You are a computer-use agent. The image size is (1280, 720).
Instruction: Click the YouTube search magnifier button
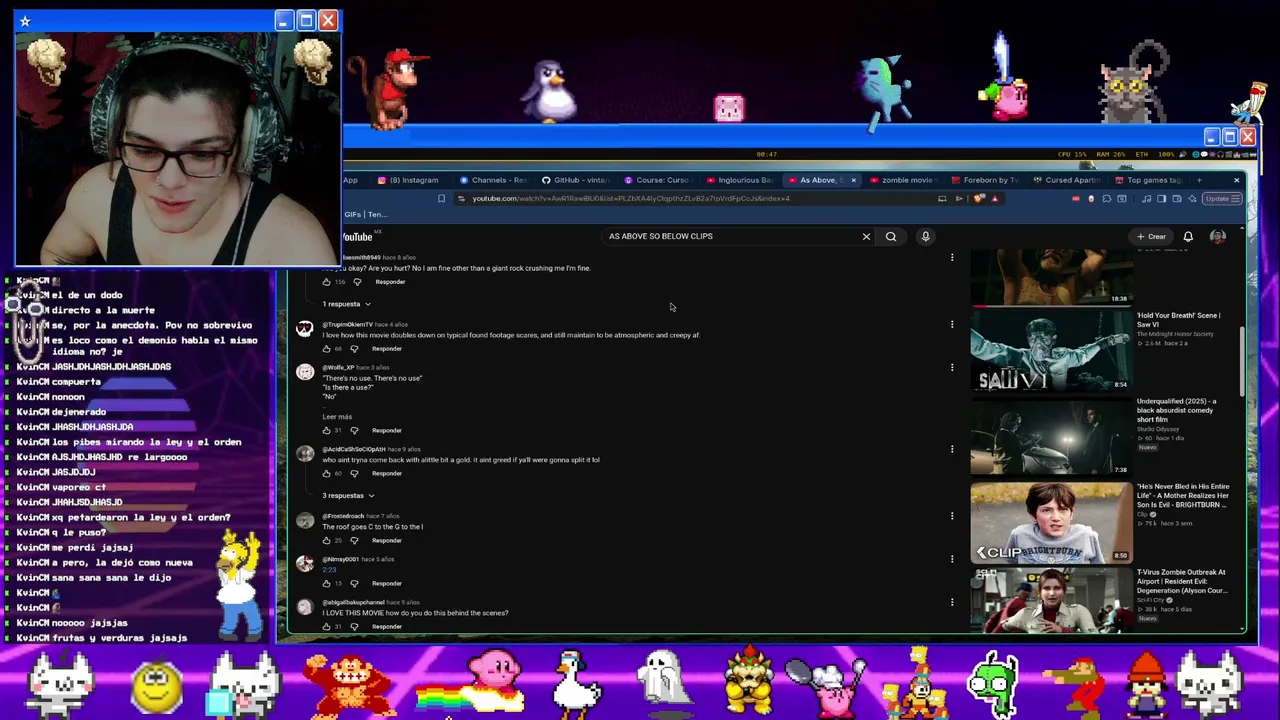(891, 237)
